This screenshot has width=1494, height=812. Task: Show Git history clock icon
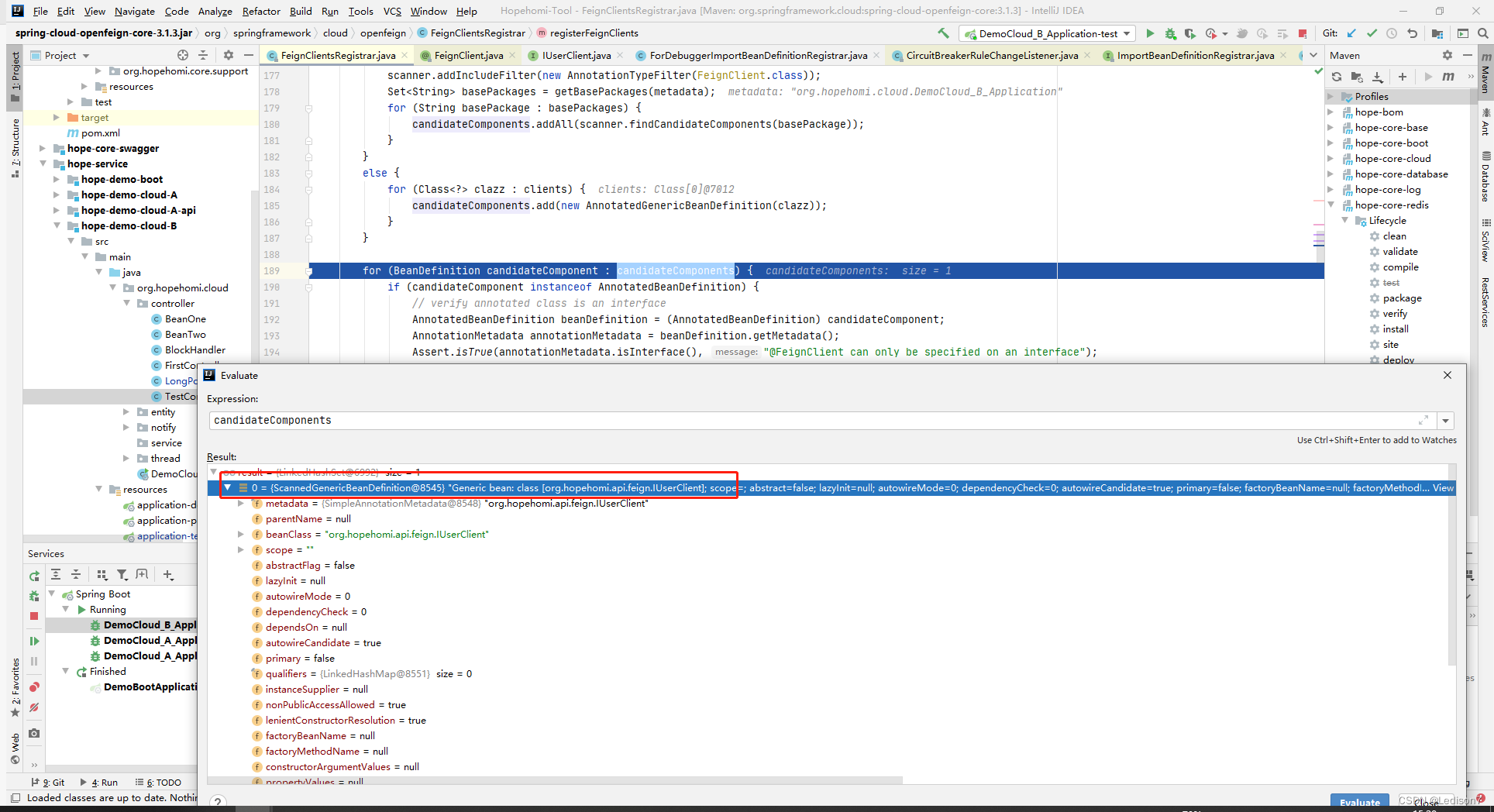click(x=1392, y=33)
